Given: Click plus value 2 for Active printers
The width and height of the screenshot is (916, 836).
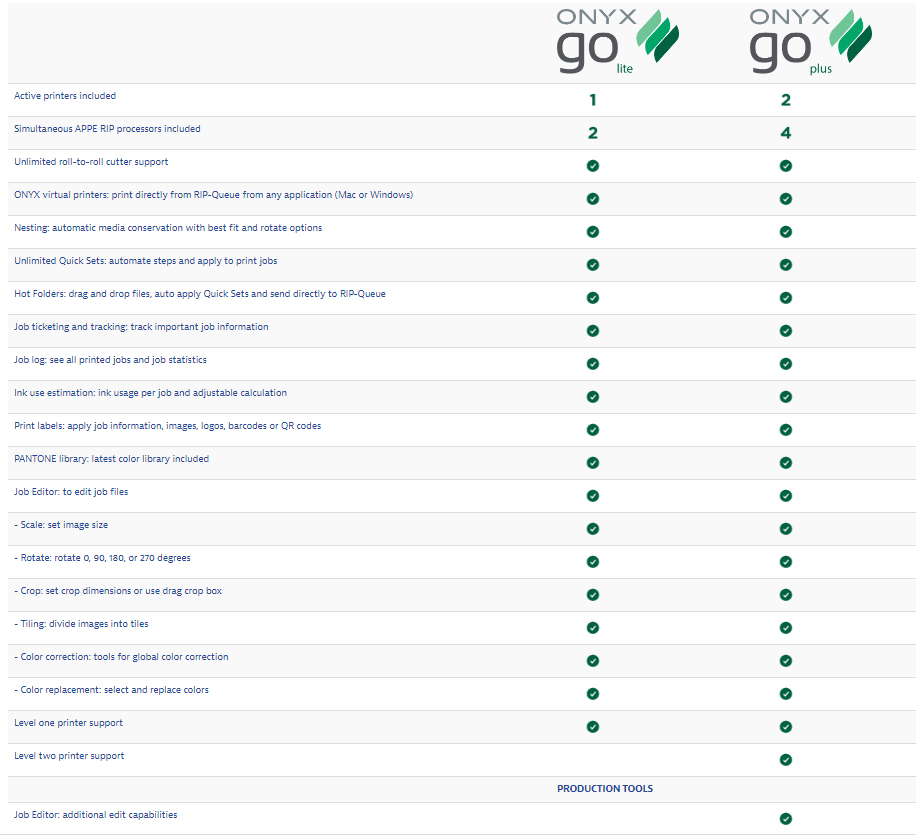Looking at the screenshot, I should [786, 100].
